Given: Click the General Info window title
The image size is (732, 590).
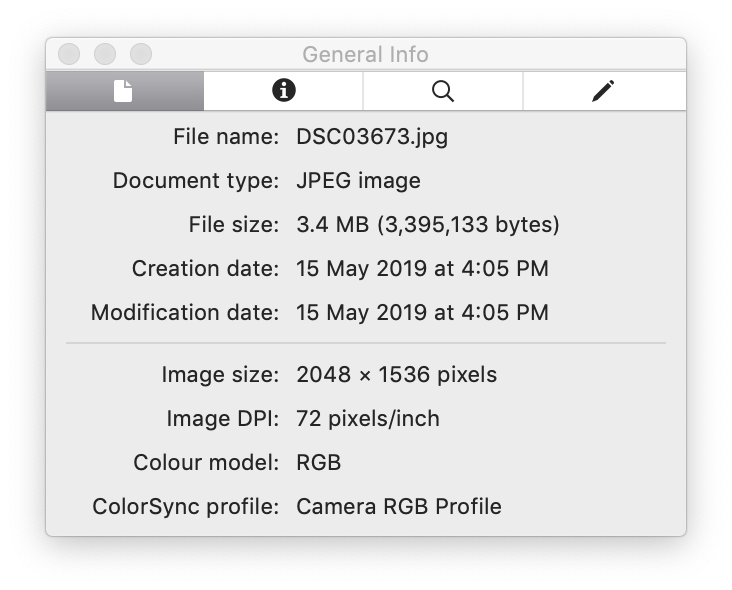Looking at the screenshot, I should (x=365, y=54).
